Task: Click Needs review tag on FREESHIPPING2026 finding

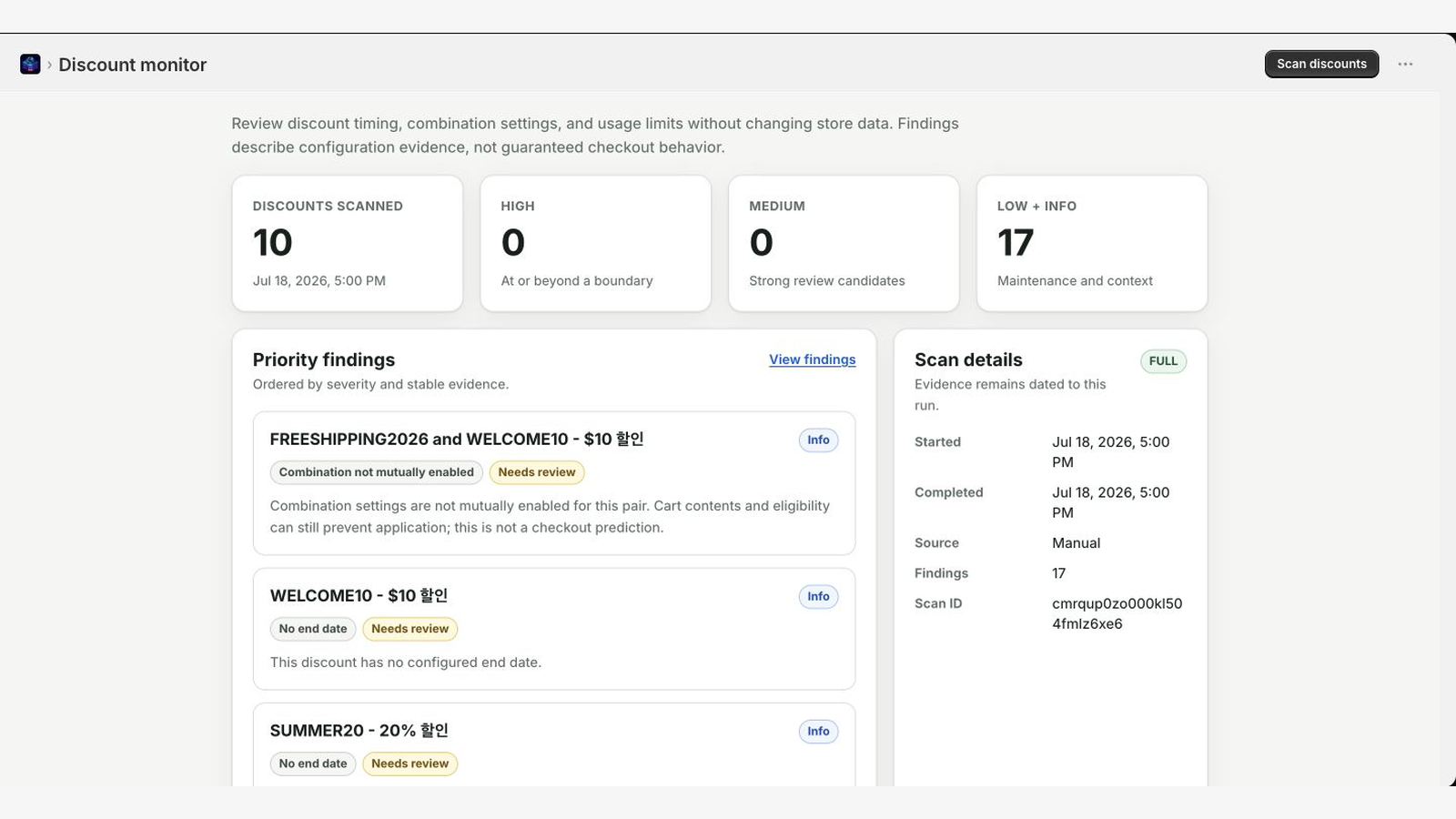Action: (537, 472)
